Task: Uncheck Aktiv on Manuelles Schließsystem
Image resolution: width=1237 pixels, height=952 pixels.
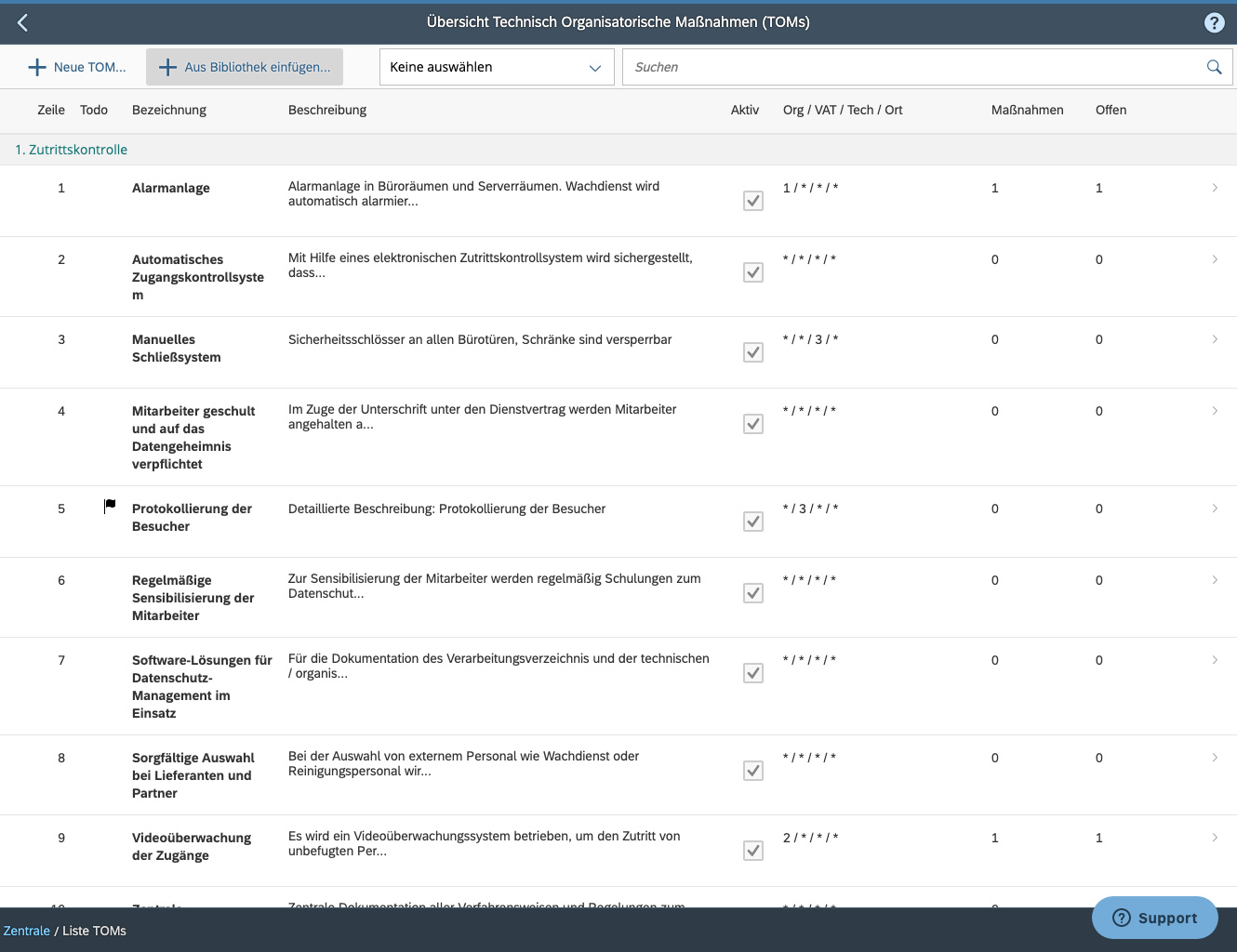Action: (753, 352)
